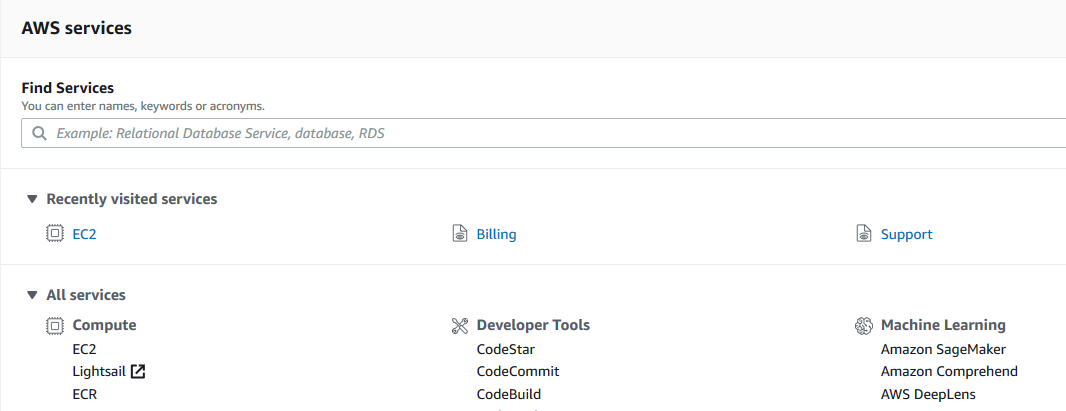Open AWS DeepLens under Machine Learning
This screenshot has width=1066, height=411.
point(928,394)
